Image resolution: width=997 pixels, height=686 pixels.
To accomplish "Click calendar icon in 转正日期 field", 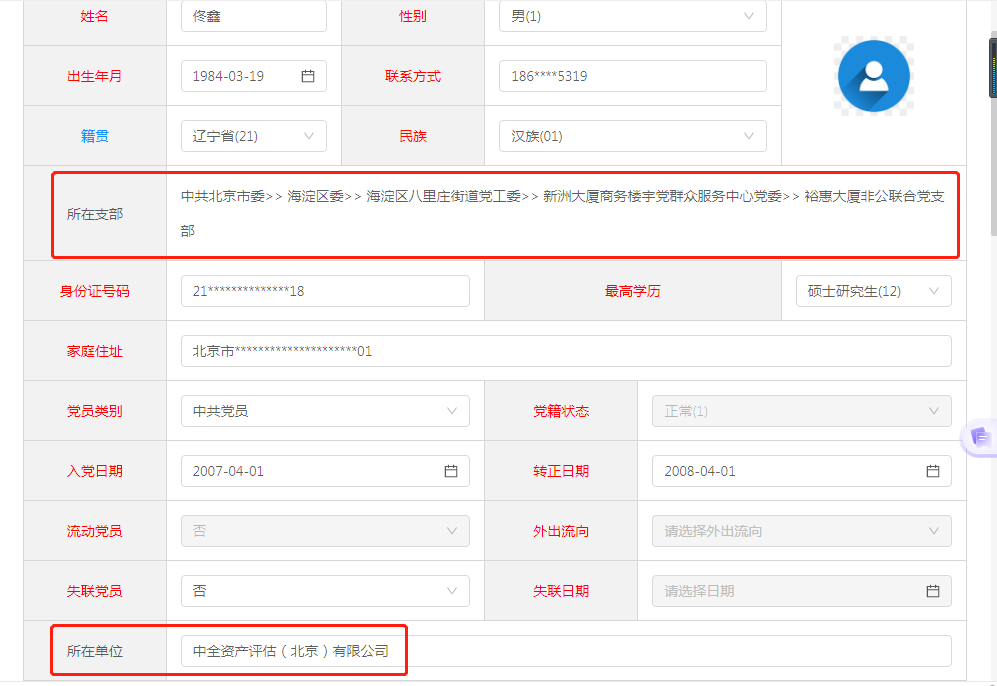I will [x=932, y=471].
